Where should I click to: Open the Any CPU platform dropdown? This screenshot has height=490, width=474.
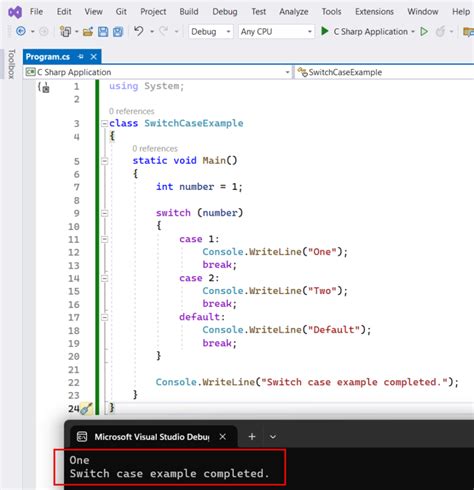pyautogui.click(x=276, y=32)
